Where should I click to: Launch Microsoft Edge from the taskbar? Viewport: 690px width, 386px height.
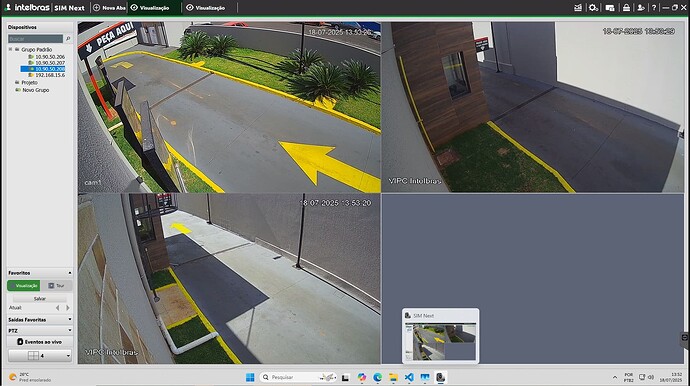point(378,377)
